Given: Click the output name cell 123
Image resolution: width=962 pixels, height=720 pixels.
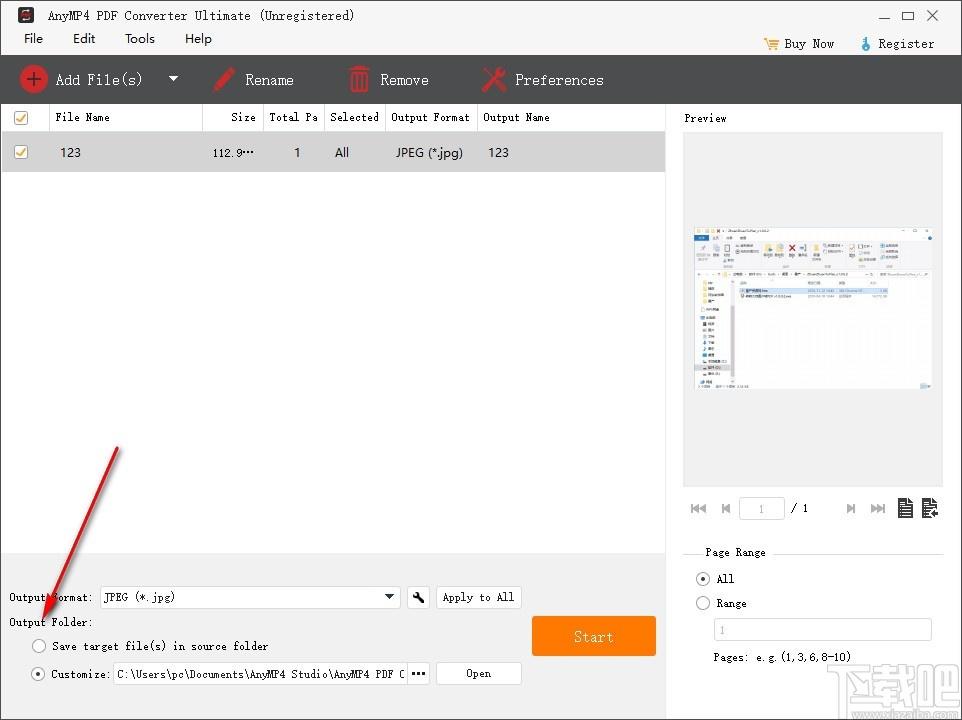Looking at the screenshot, I should point(498,152).
